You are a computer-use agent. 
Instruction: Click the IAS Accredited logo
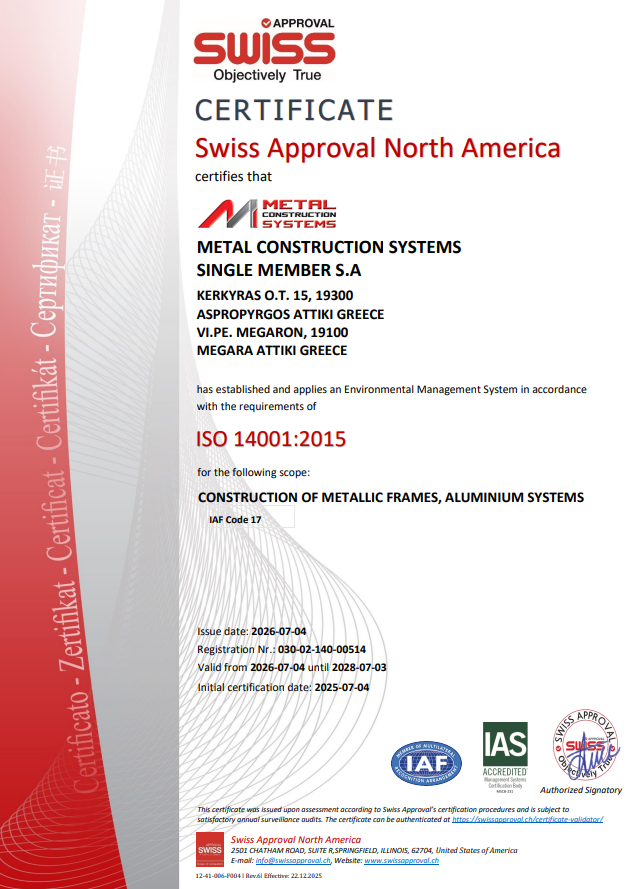tap(505, 756)
